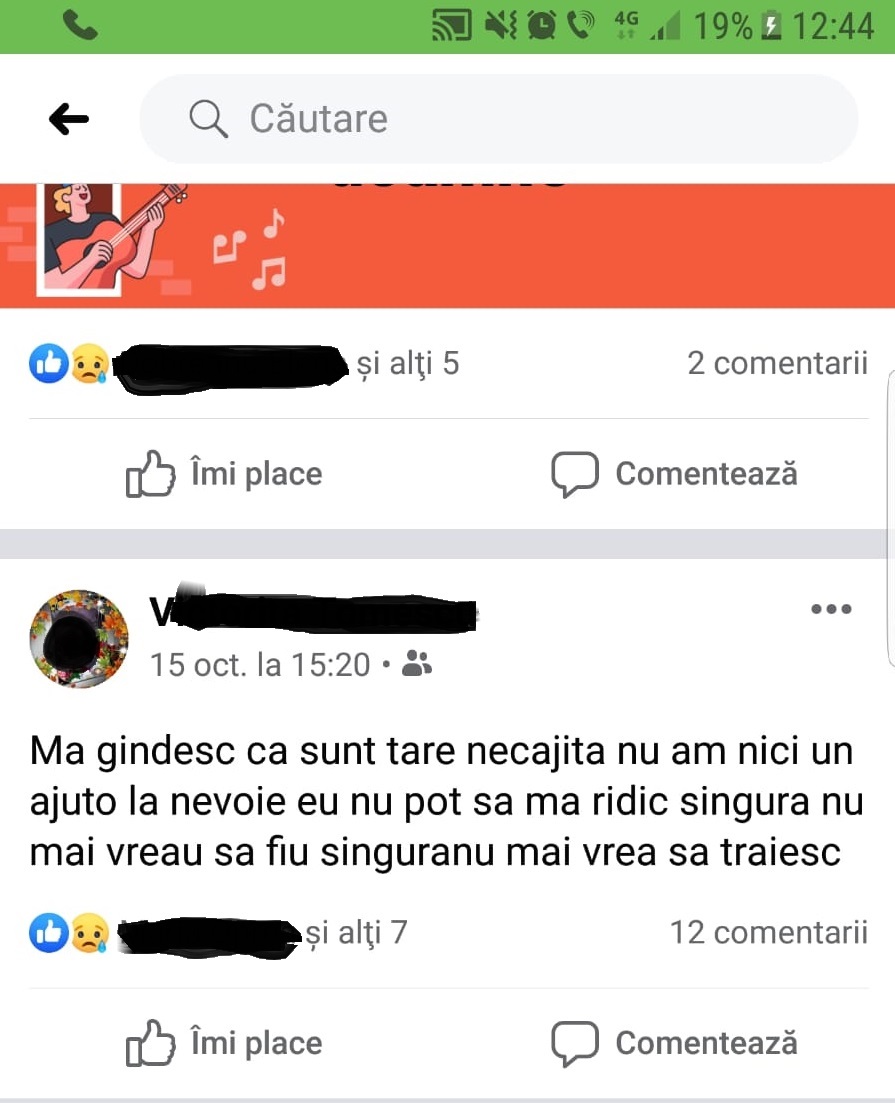This screenshot has width=895, height=1103.
Task: Open the '15 oct. la 15:20' timestamp
Action: pyautogui.click(x=260, y=665)
